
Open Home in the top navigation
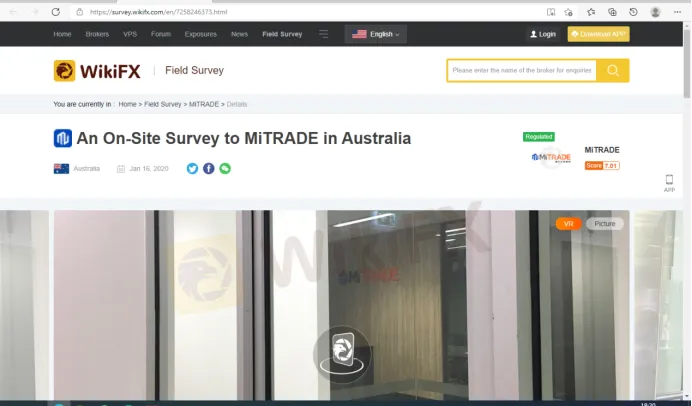pos(62,34)
